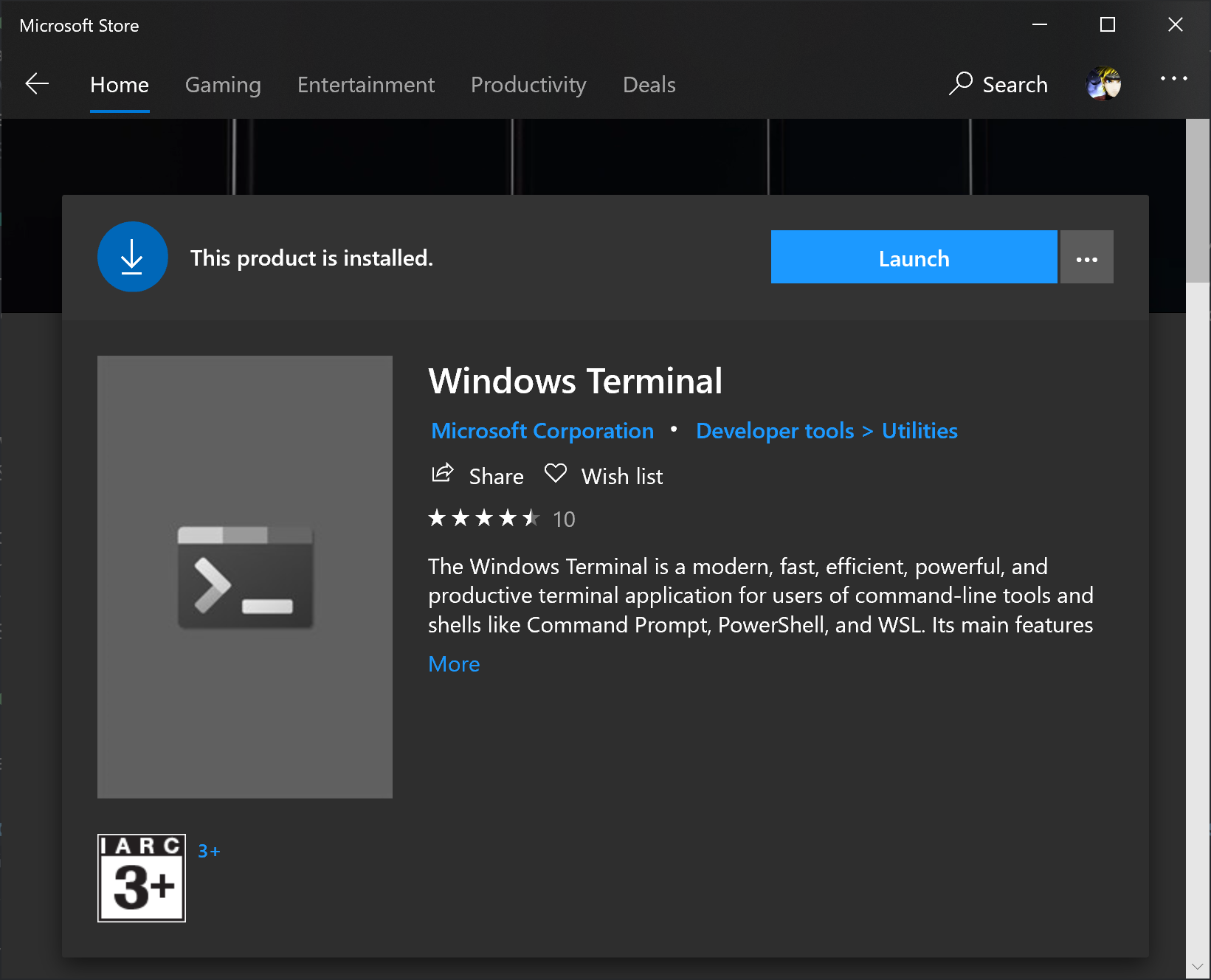Image resolution: width=1211 pixels, height=980 pixels.
Task: Open the Deals section
Action: pyautogui.click(x=649, y=84)
